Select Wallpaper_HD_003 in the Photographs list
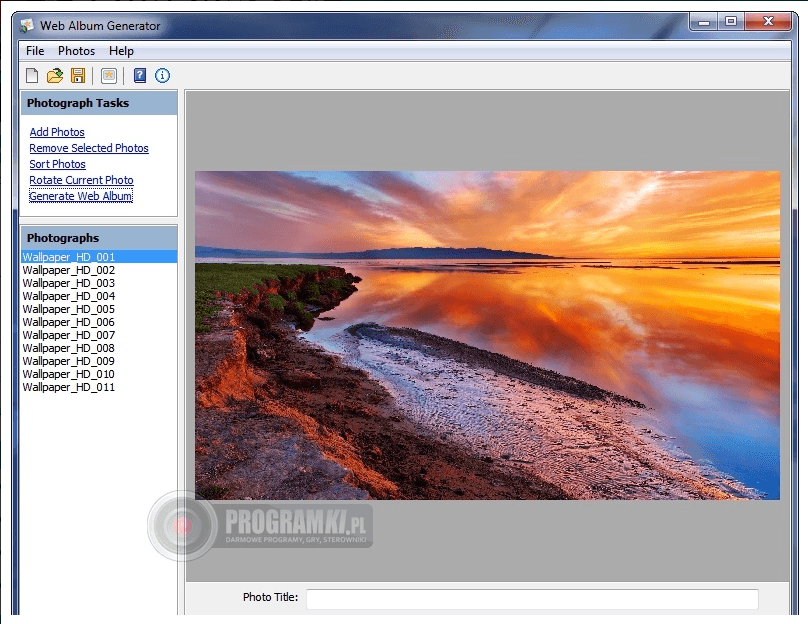808x624 pixels. (98, 283)
